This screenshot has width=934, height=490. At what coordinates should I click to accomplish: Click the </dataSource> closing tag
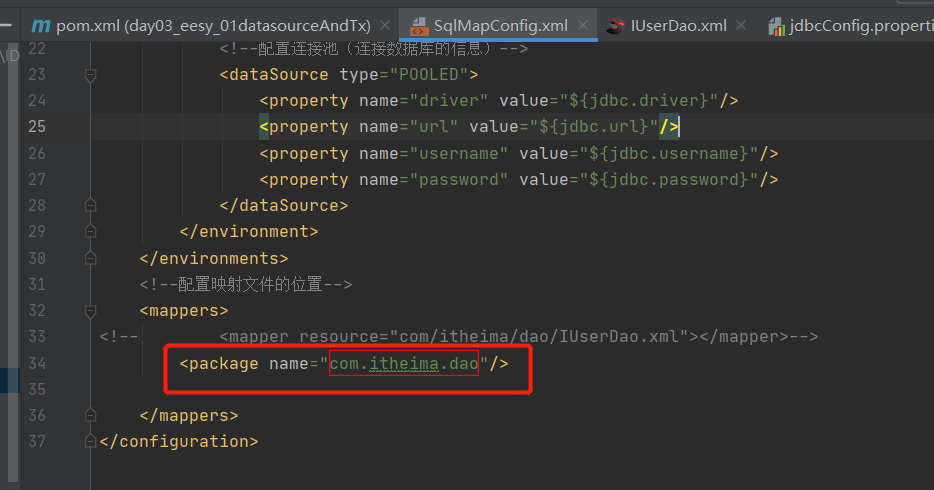tap(284, 205)
